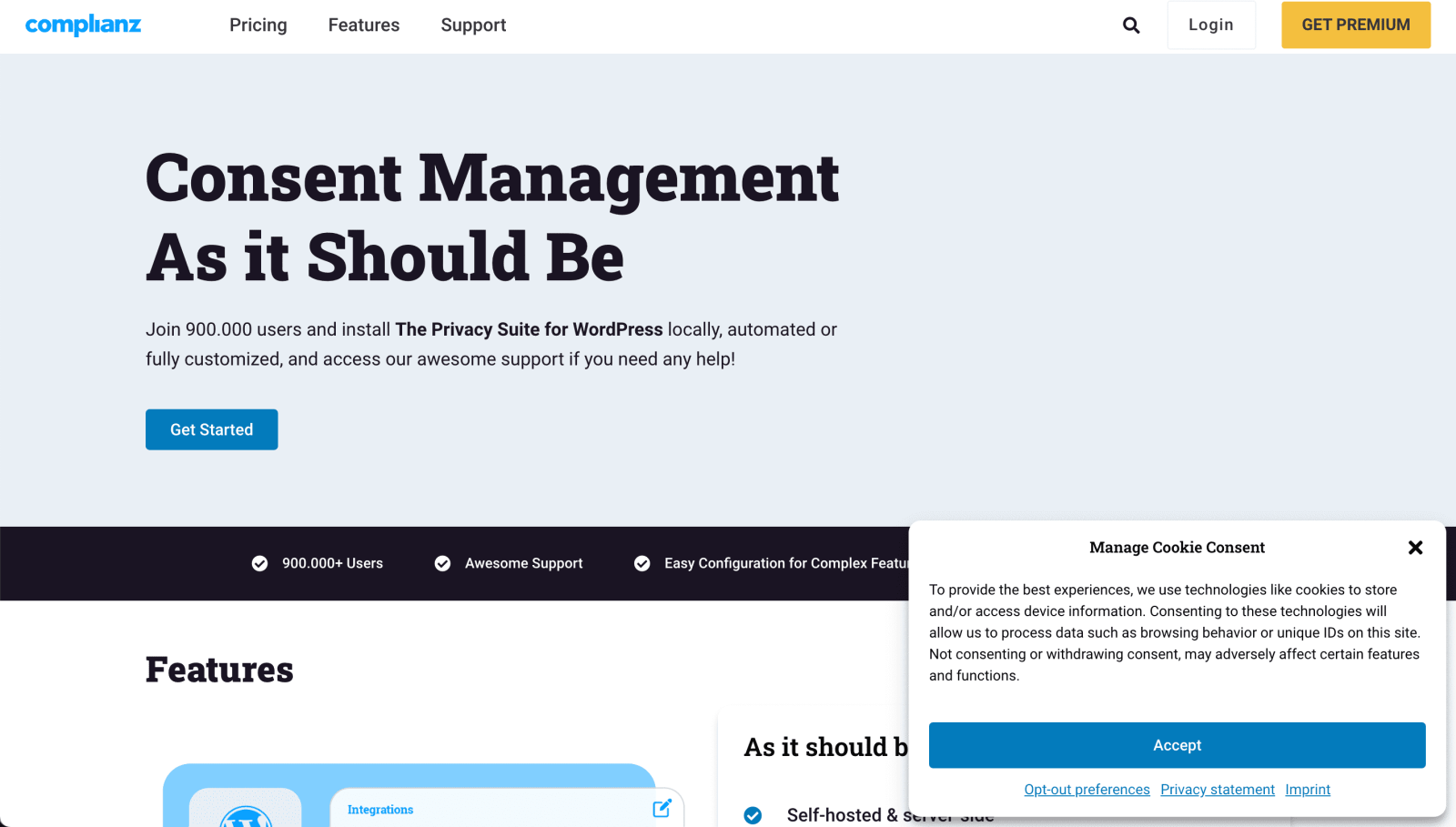Open the Pricing menu item
The height and width of the screenshot is (827, 1456).
coord(258,25)
